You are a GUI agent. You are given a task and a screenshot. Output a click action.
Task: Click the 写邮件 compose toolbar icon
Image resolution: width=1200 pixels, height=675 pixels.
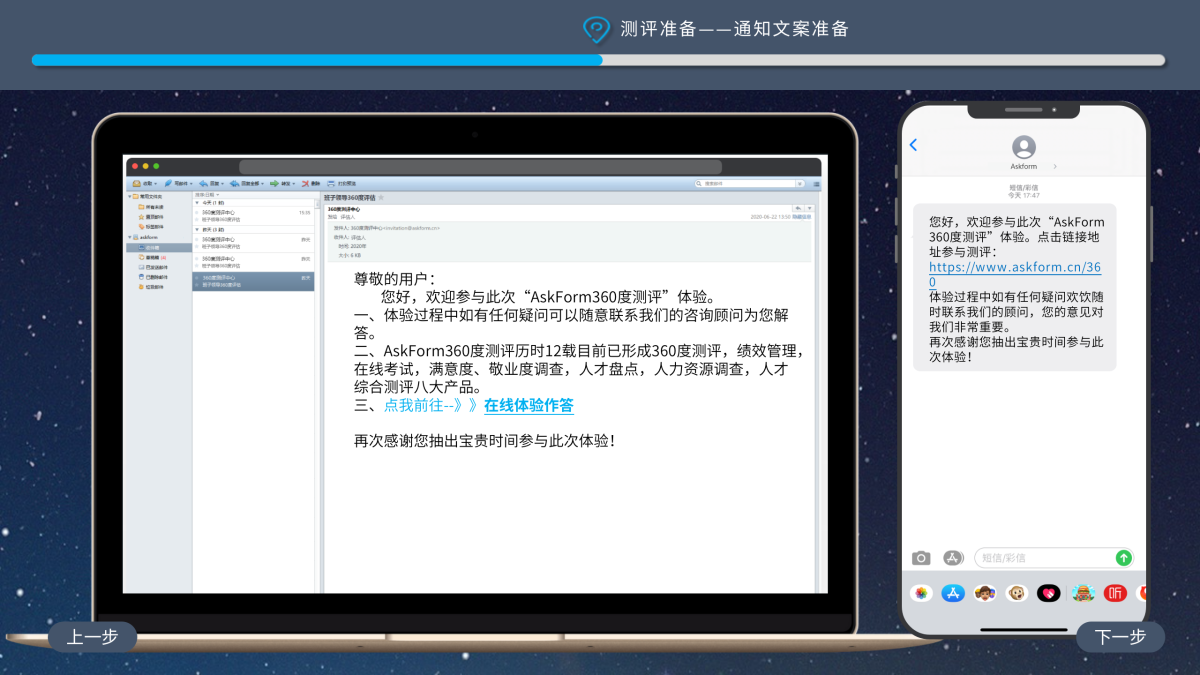[168, 184]
